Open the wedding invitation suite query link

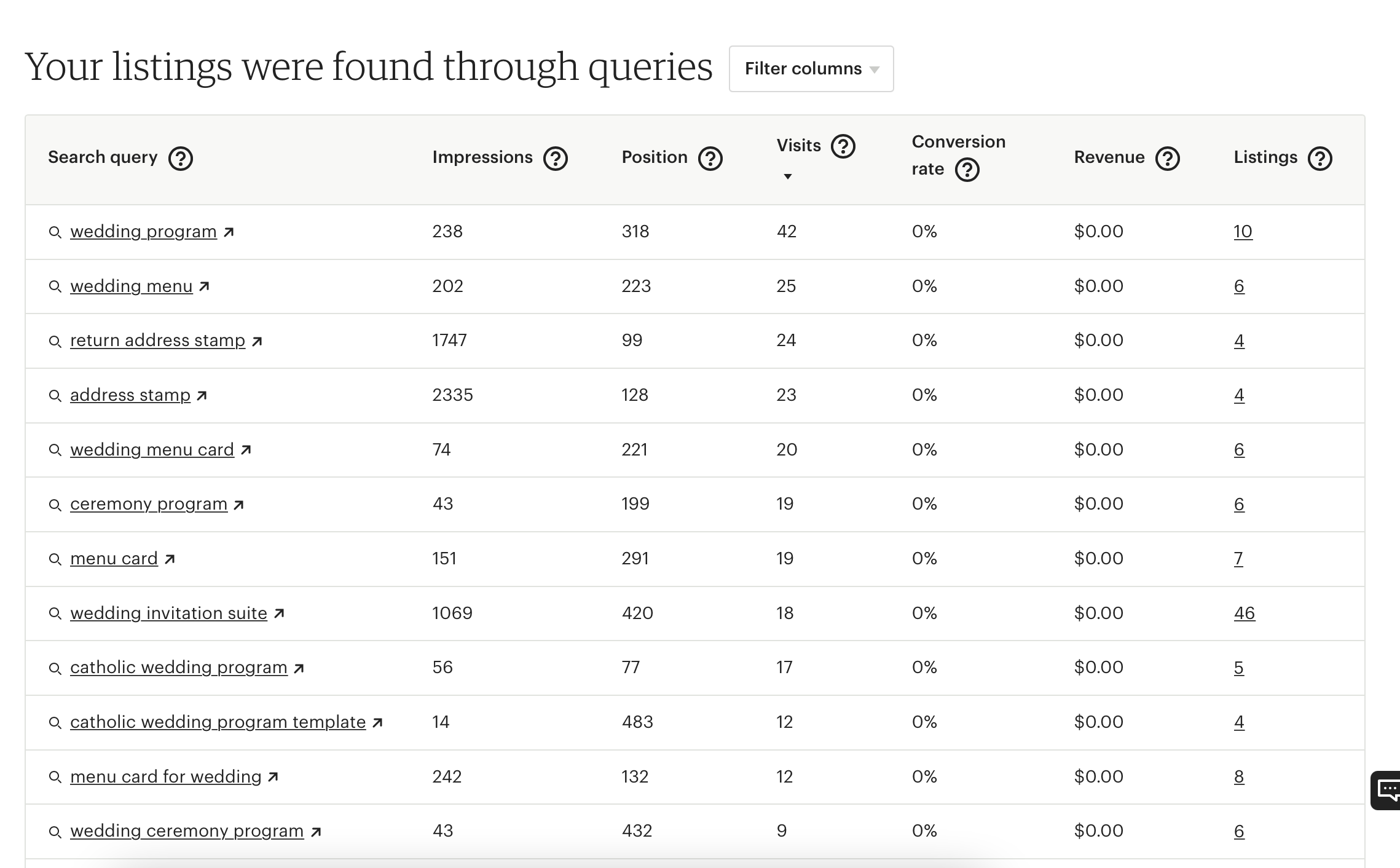[168, 614]
